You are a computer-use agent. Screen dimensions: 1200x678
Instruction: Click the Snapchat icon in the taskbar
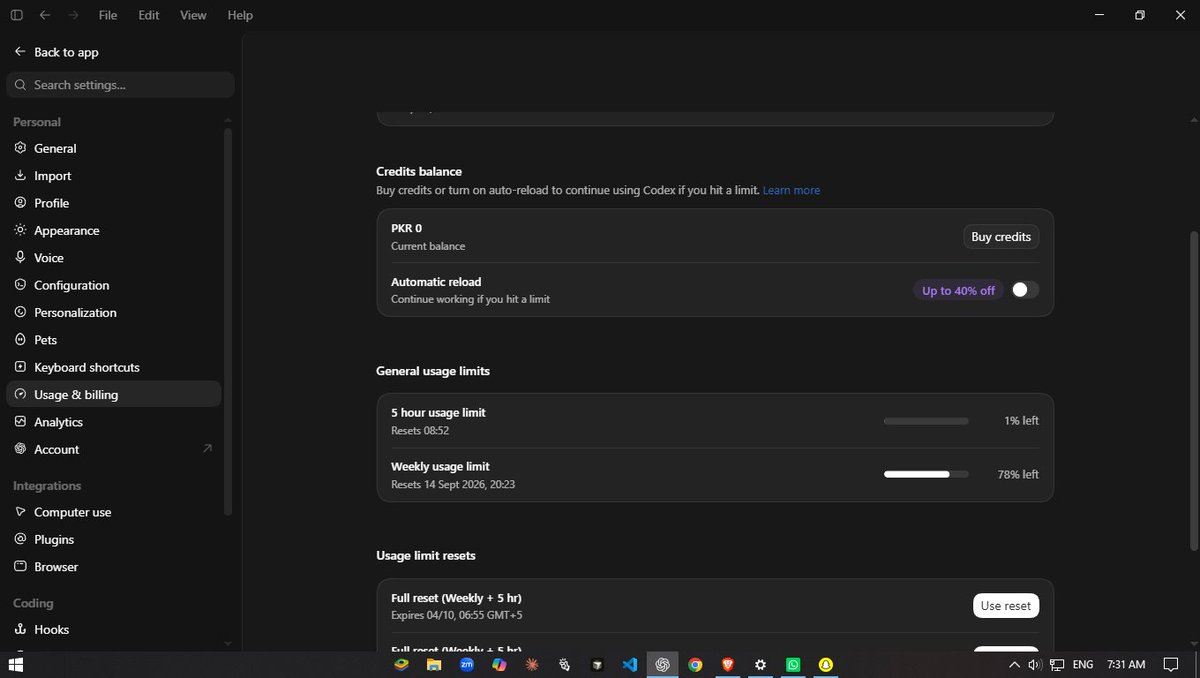[x=826, y=664]
